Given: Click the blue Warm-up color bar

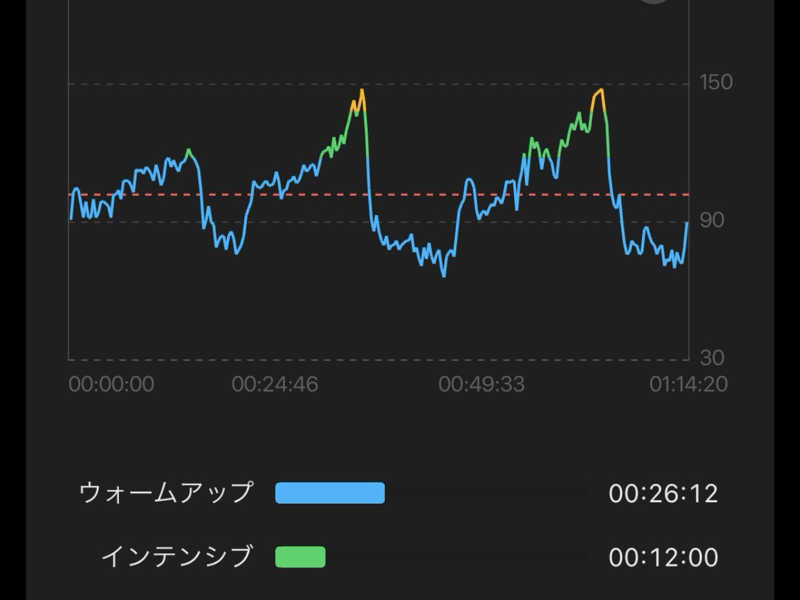Looking at the screenshot, I should pyautogui.click(x=330, y=493).
